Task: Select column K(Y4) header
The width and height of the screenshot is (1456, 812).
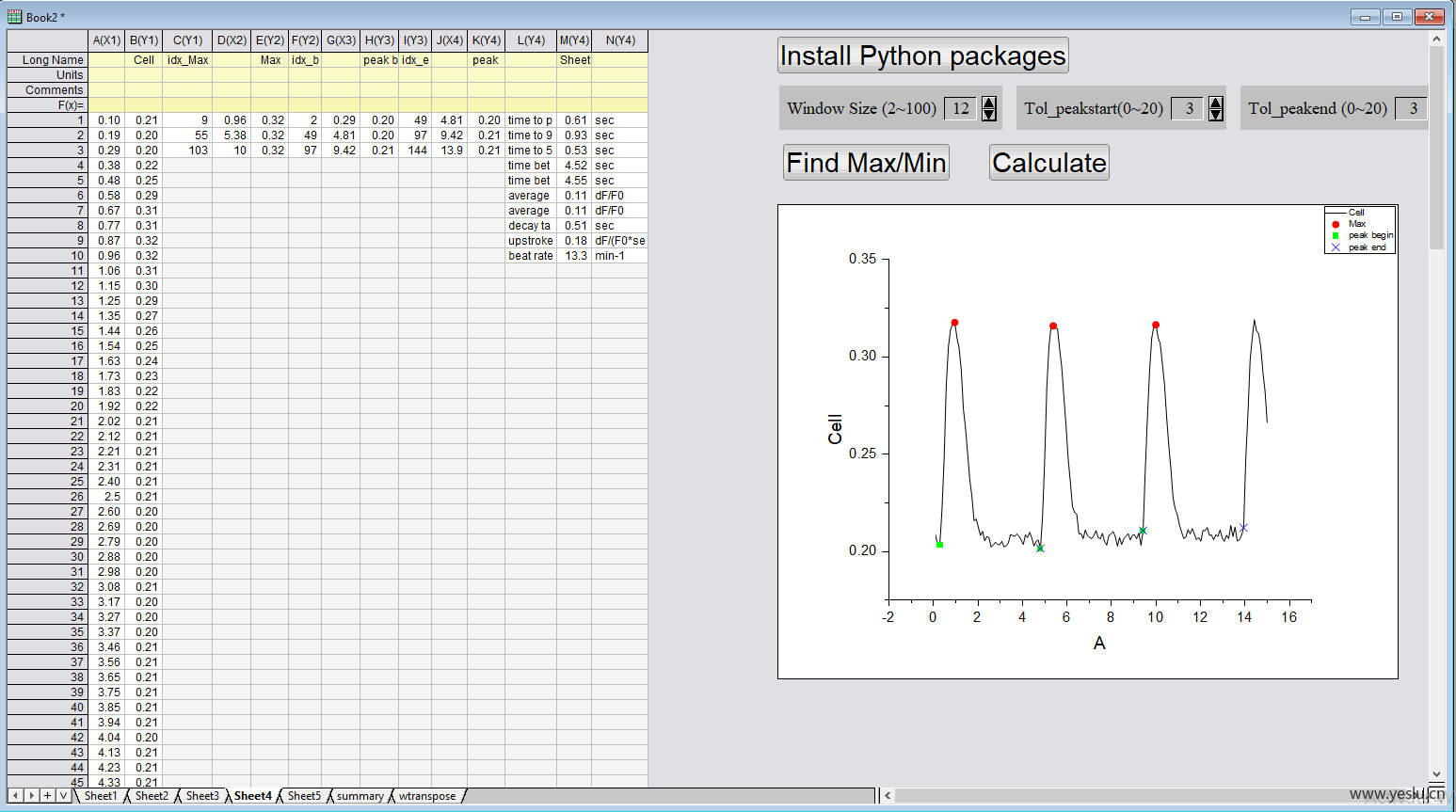Action: coord(487,40)
